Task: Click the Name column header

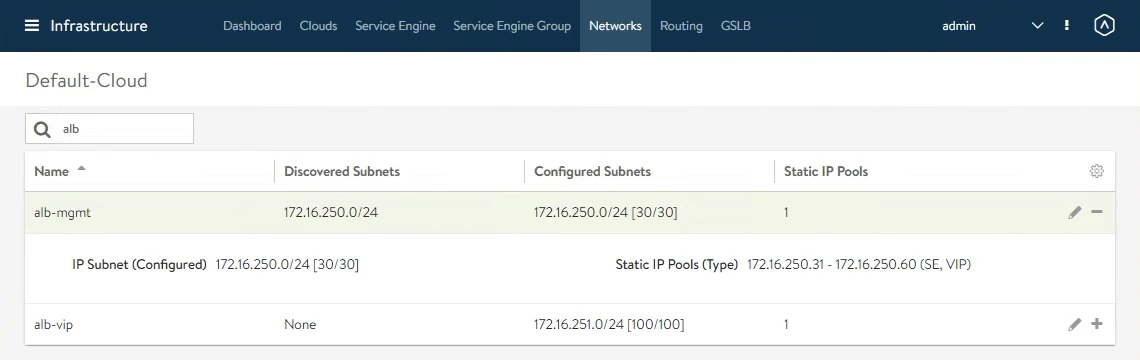Action: (x=52, y=172)
